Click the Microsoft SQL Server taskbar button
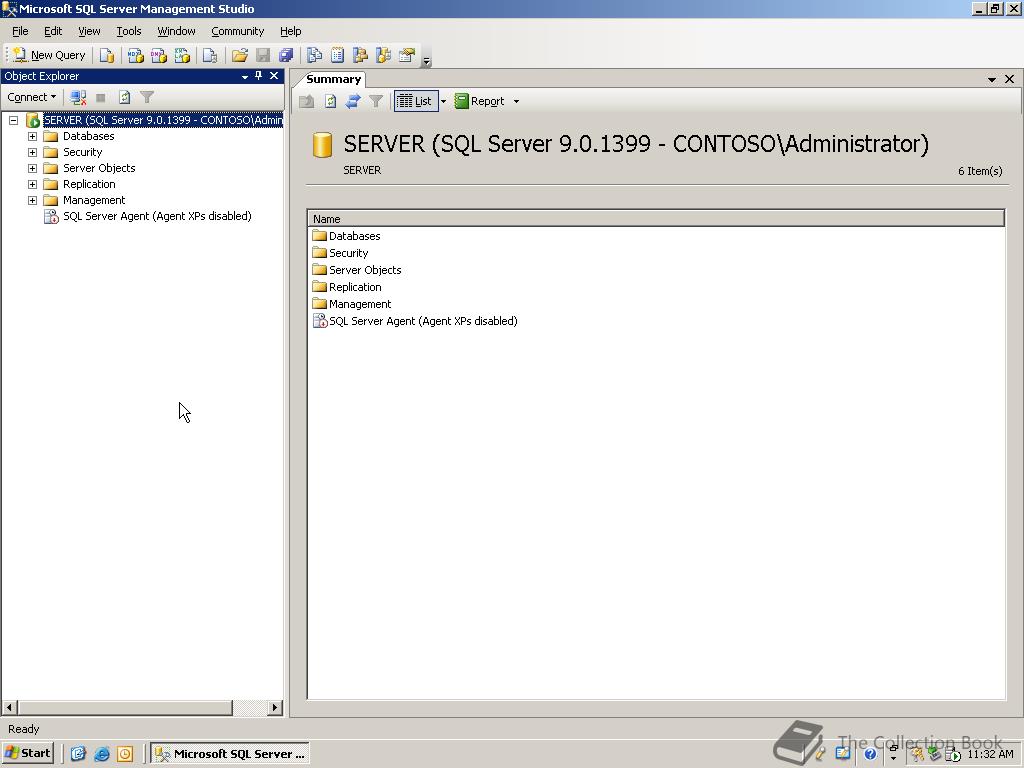Image resolution: width=1024 pixels, height=768 pixels. coord(230,754)
